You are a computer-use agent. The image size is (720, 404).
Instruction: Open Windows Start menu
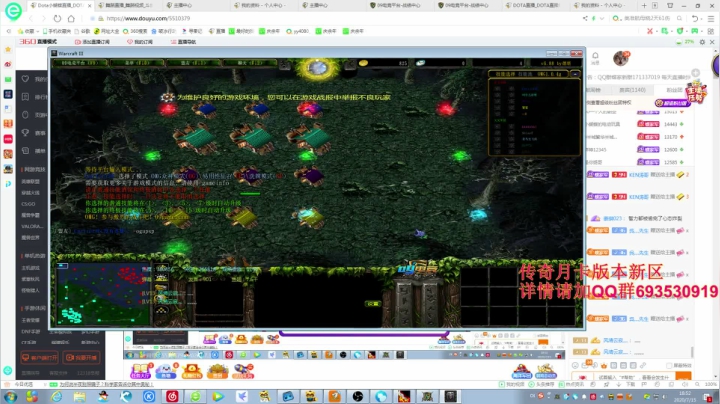click(x=10, y=396)
